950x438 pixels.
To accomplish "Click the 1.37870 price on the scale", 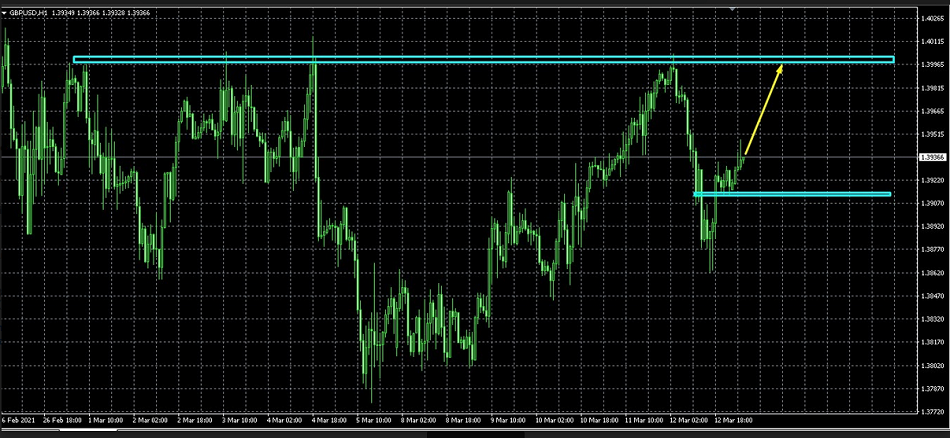I will click(x=931, y=388).
